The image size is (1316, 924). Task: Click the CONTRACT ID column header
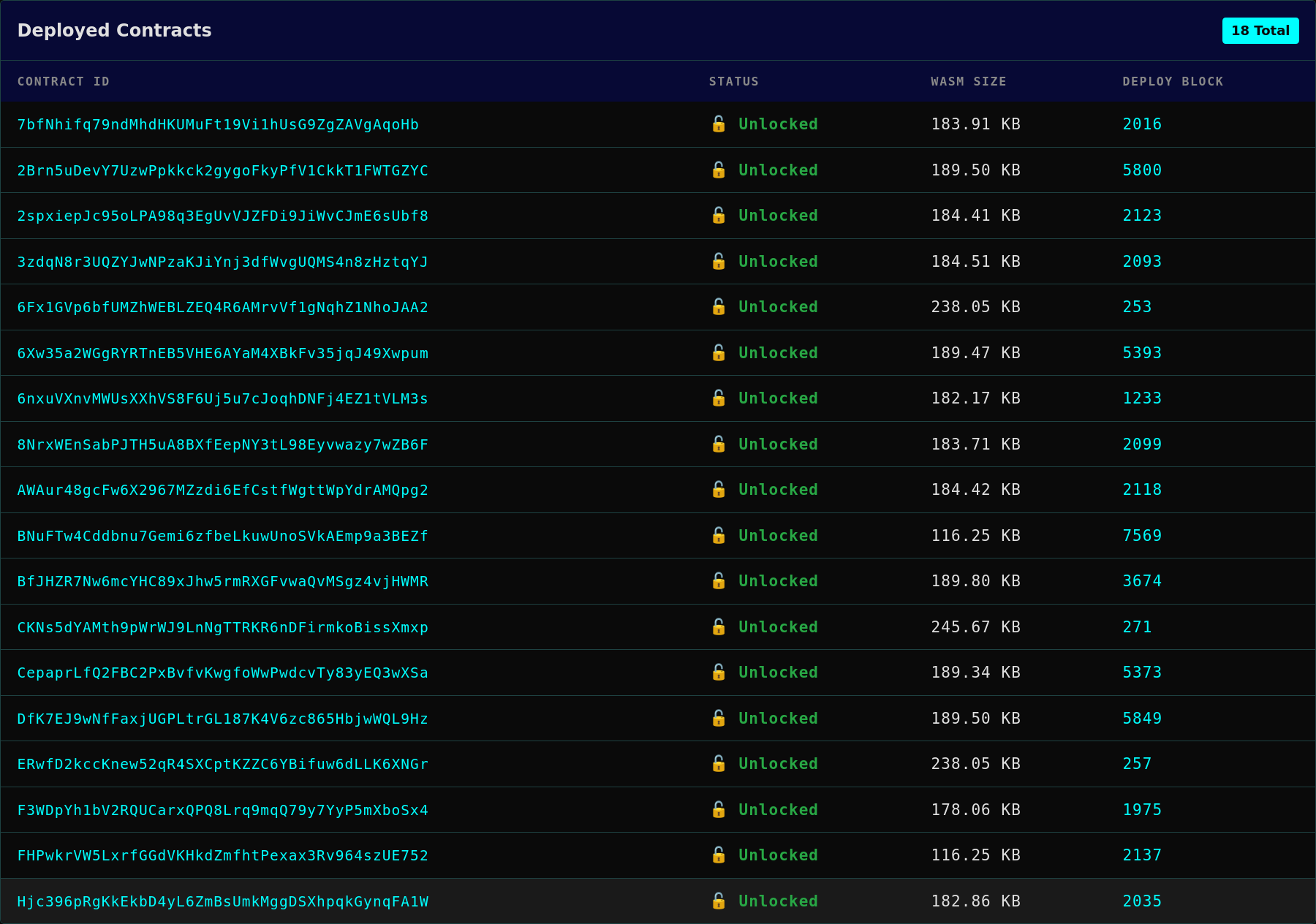[x=64, y=81]
